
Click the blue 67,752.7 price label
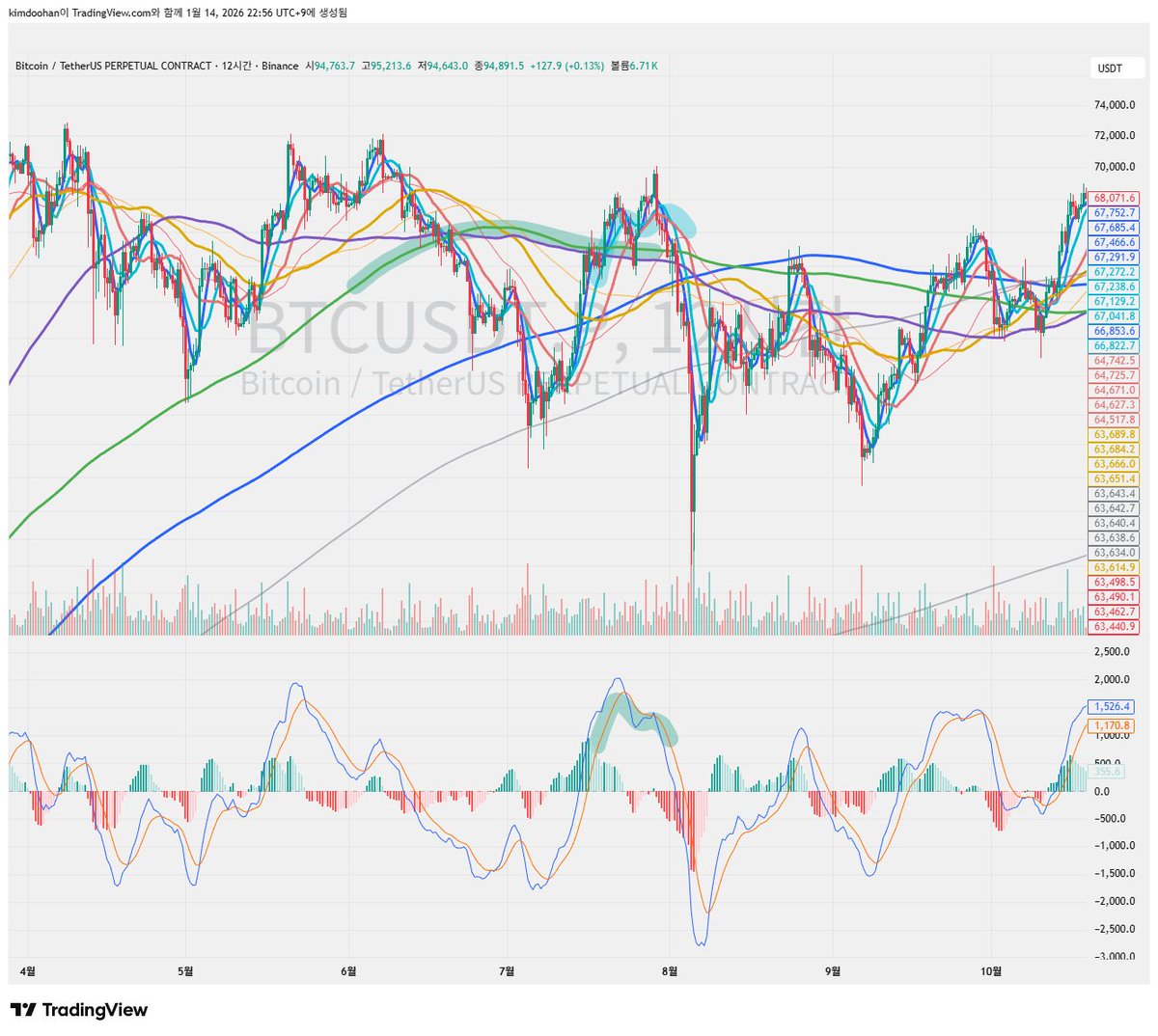click(x=1114, y=213)
